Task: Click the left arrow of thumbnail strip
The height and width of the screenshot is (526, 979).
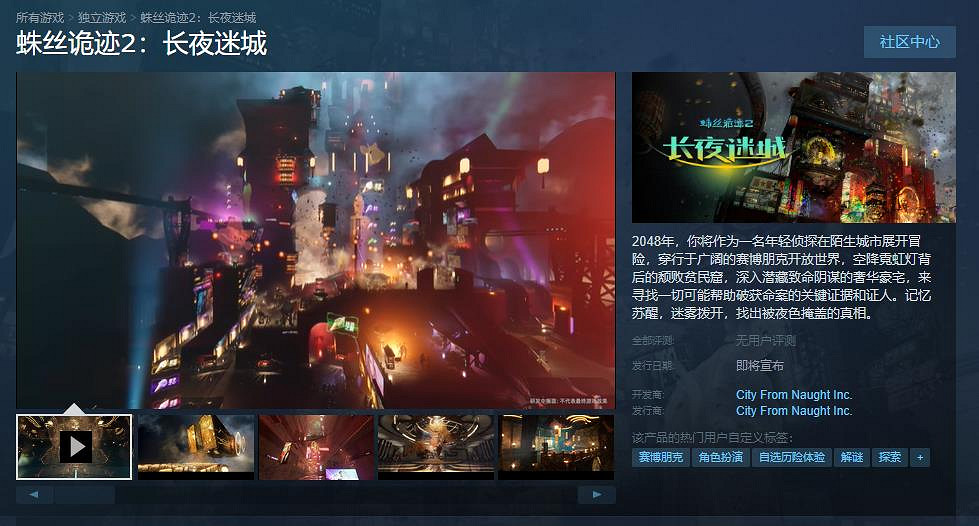Action: click(33, 495)
